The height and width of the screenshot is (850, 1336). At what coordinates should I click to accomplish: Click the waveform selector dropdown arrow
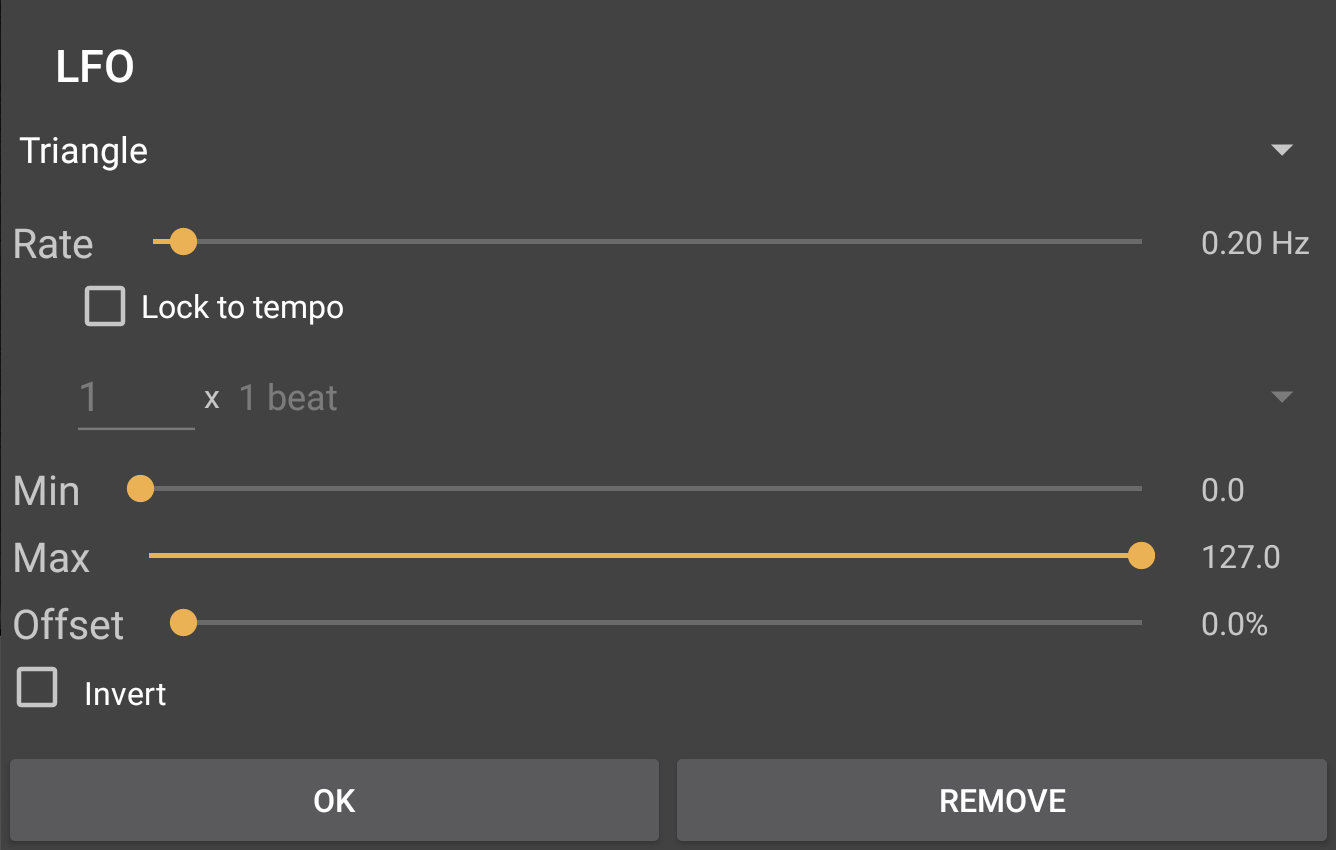[x=1281, y=151]
